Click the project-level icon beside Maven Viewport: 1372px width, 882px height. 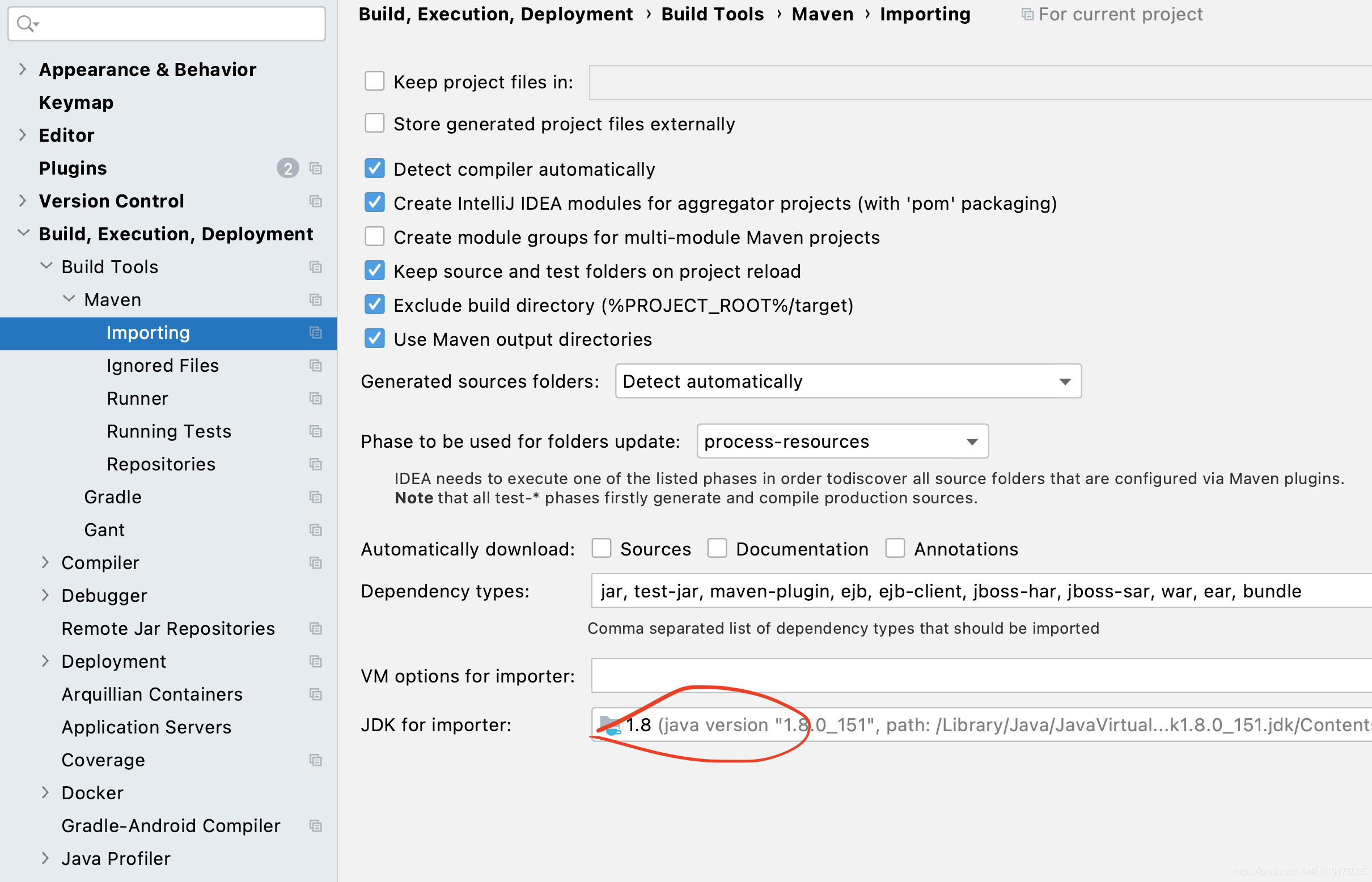(x=316, y=299)
